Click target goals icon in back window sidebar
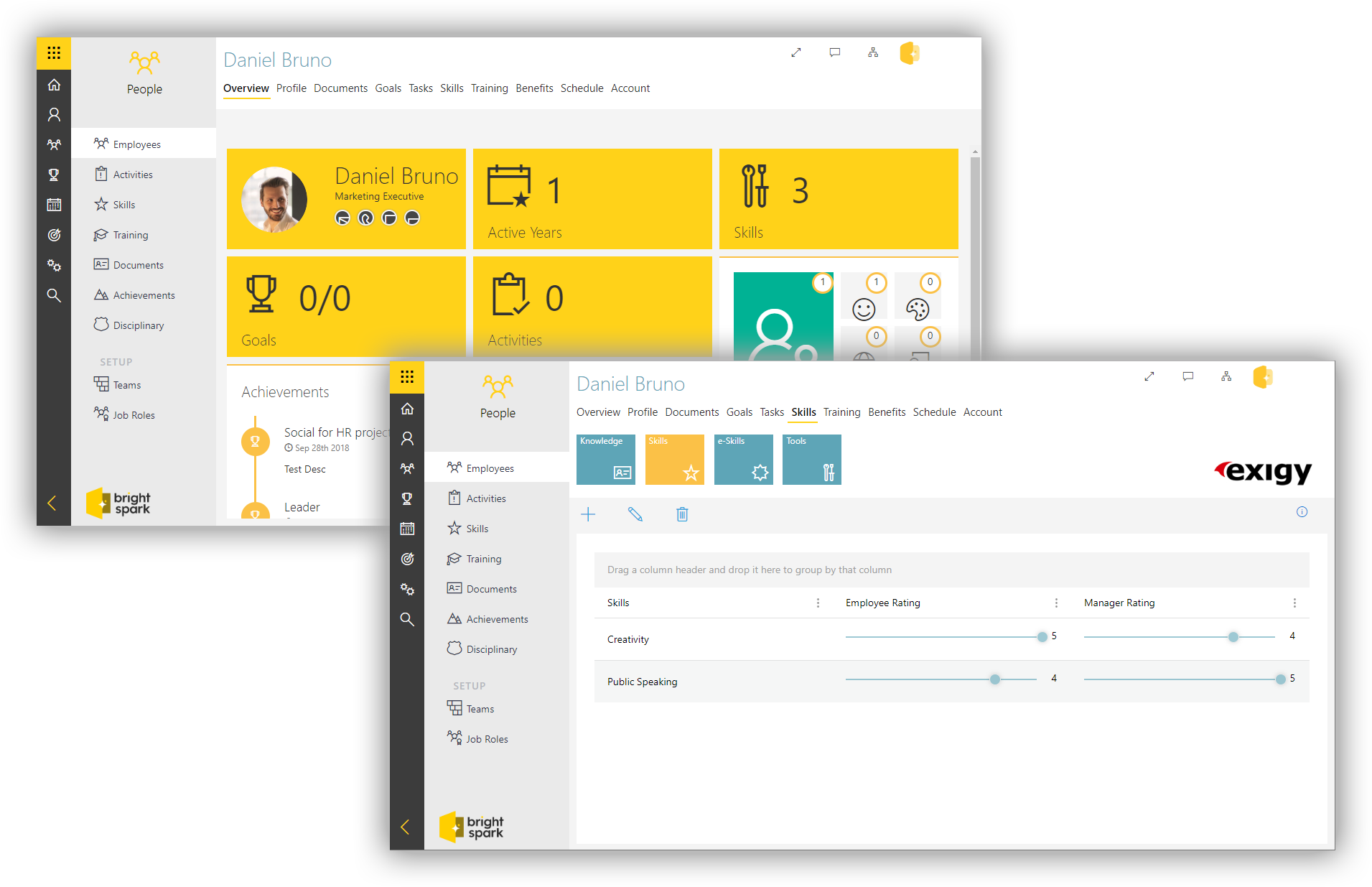The height and width of the screenshot is (887, 1372). click(x=54, y=235)
